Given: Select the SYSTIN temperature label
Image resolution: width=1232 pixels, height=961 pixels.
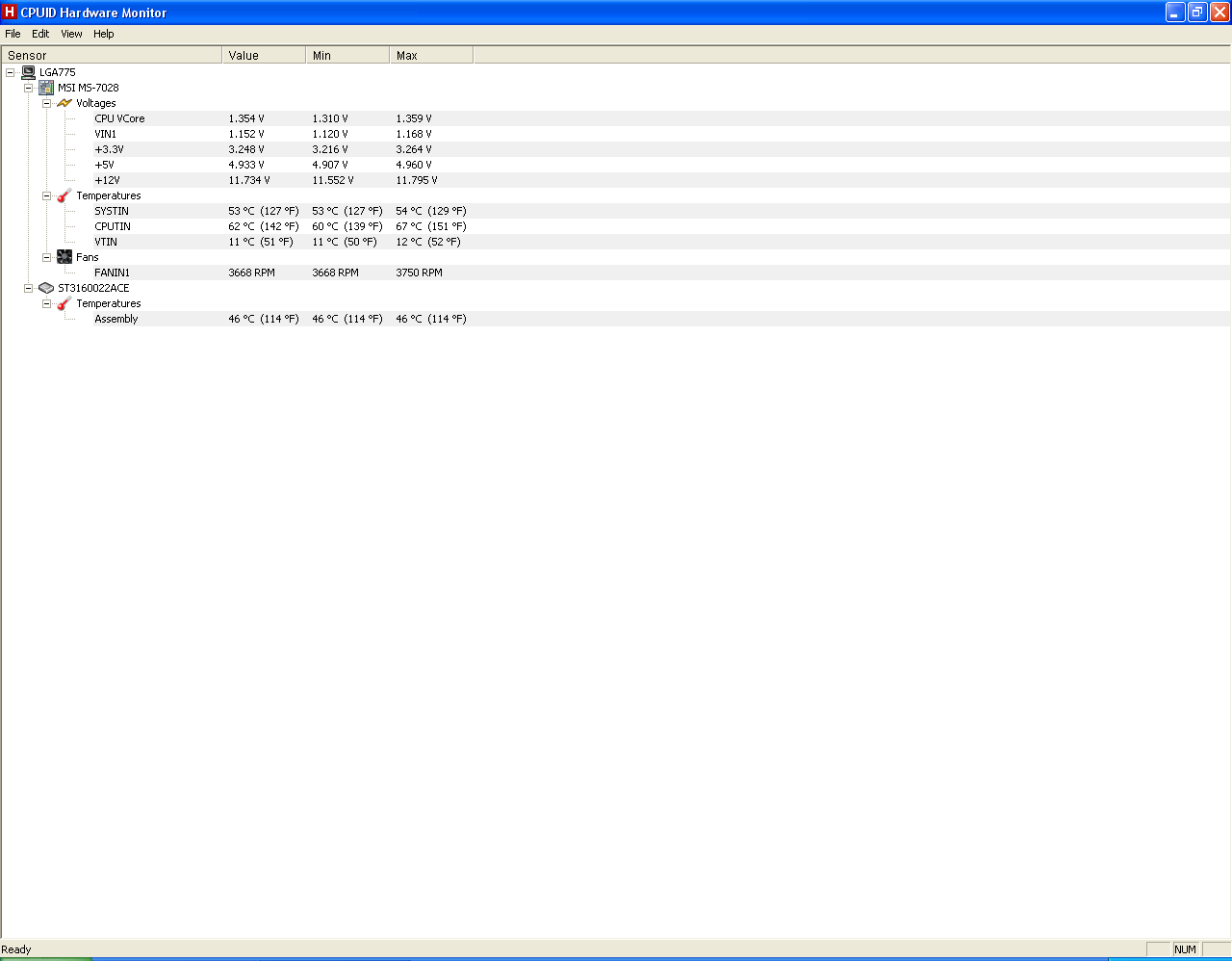Looking at the screenshot, I should pos(112,211).
